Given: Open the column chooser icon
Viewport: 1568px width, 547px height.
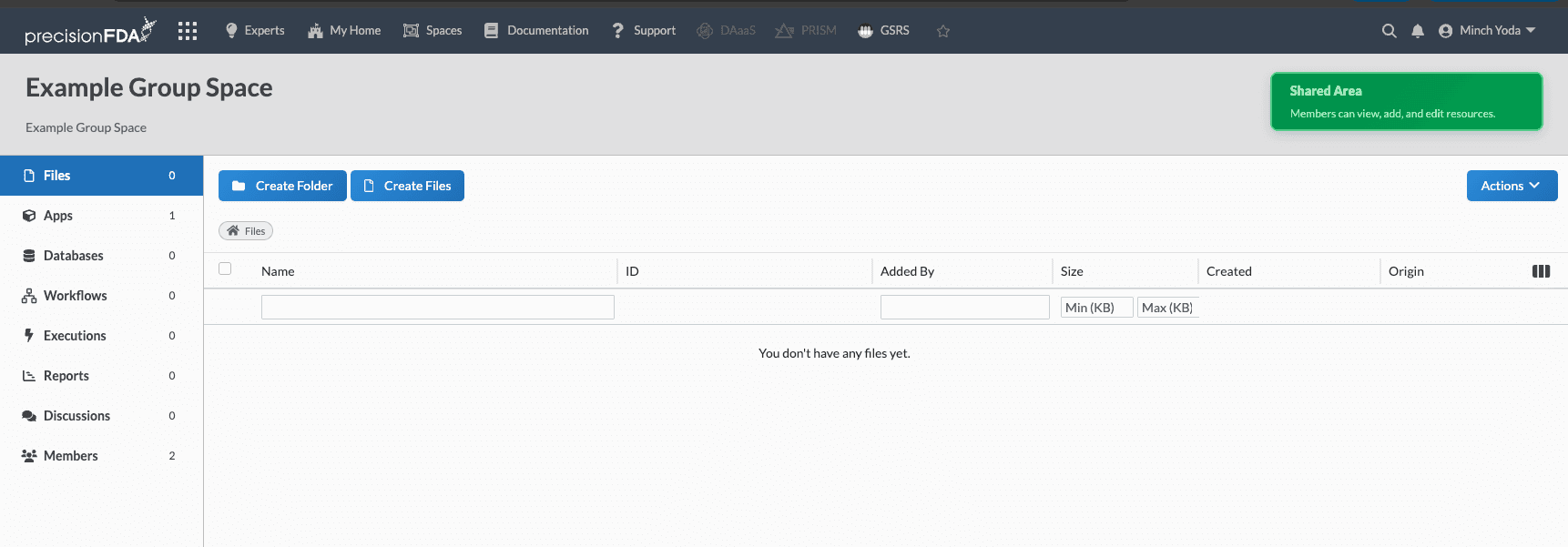Looking at the screenshot, I should pyautogui.click(x=1541, y=271).
